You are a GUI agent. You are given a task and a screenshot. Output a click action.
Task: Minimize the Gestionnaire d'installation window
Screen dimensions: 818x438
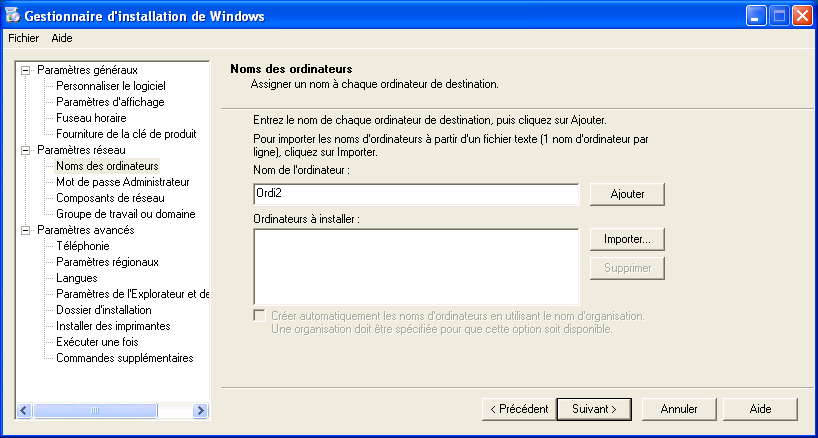pos(755,17)
